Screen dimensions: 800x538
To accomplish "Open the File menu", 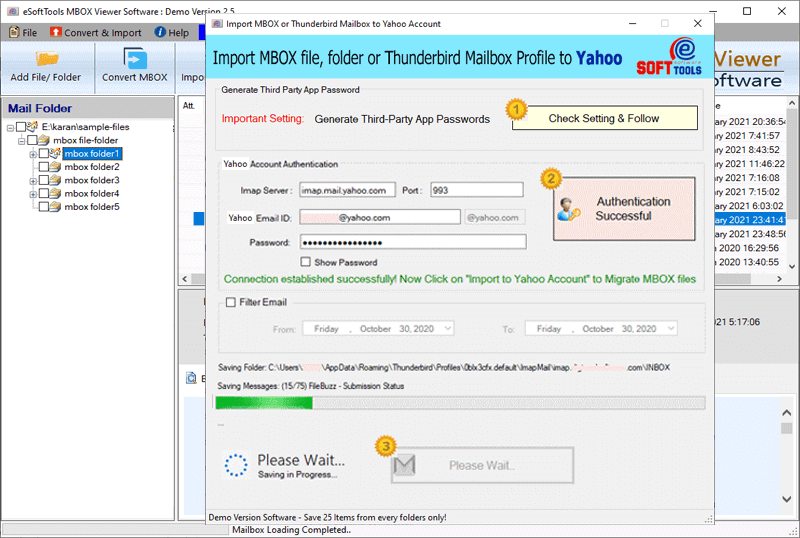I will [23, 33].
